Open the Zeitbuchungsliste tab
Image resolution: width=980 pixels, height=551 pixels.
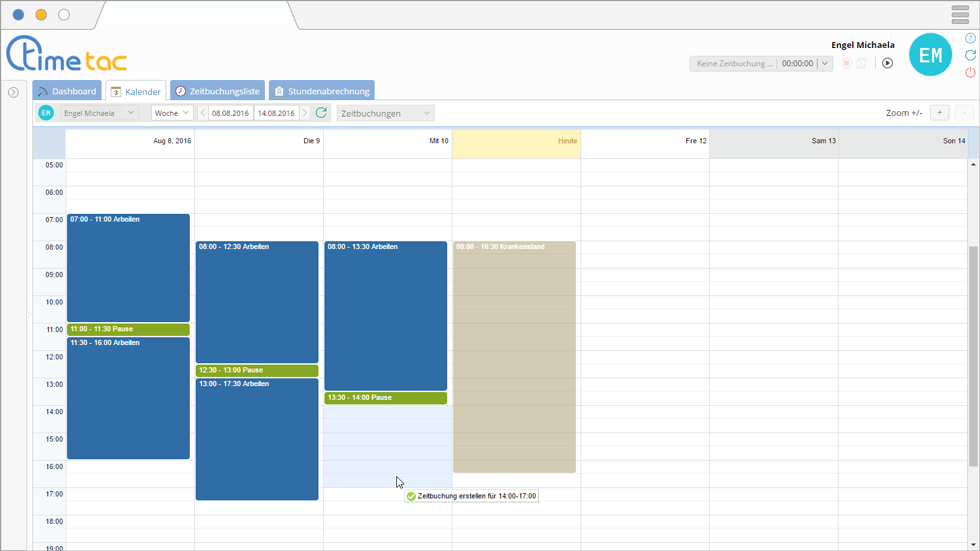coord(216,91)
